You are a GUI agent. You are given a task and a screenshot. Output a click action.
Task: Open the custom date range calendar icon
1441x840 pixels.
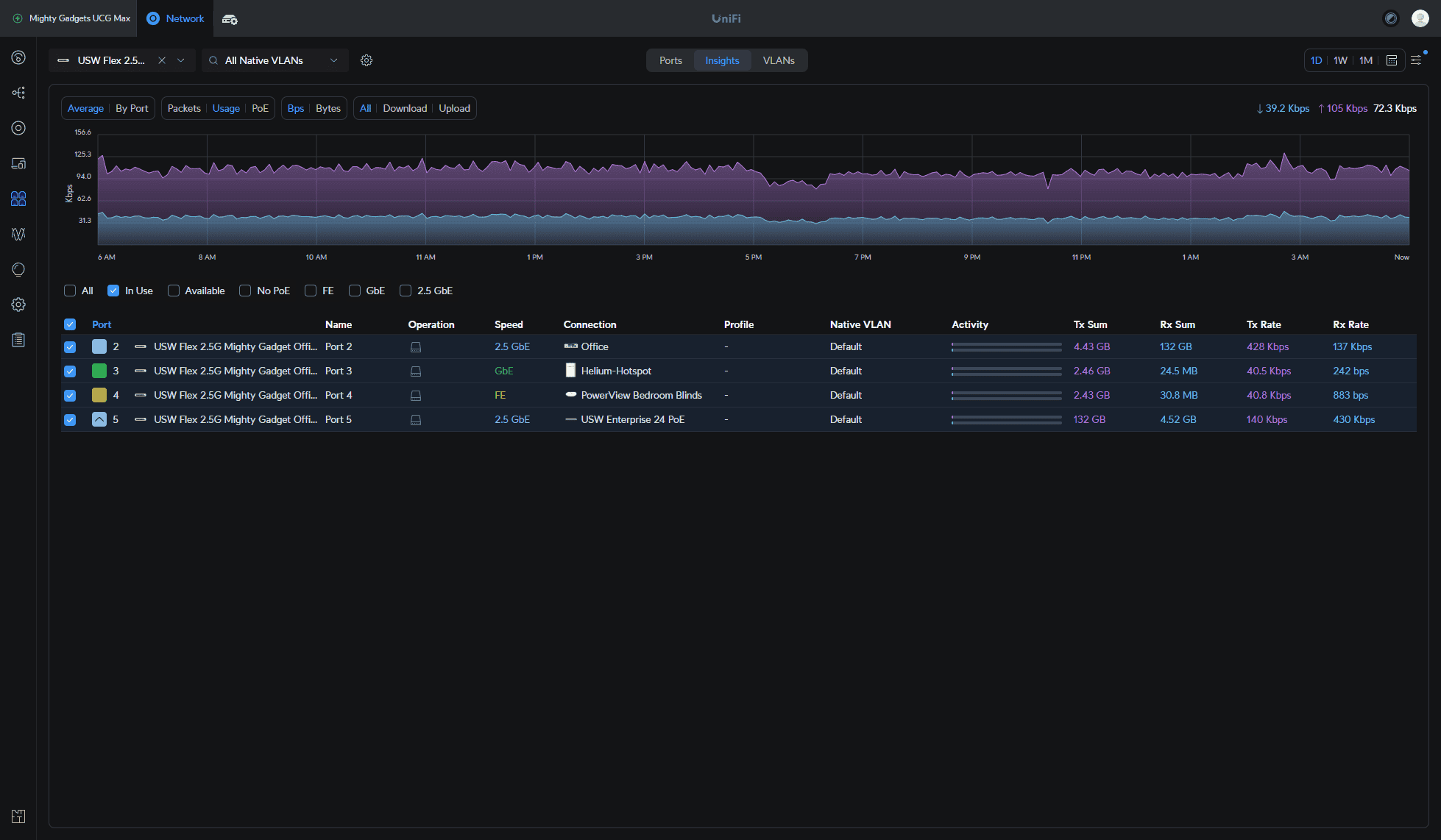(x=1392, y=60)
